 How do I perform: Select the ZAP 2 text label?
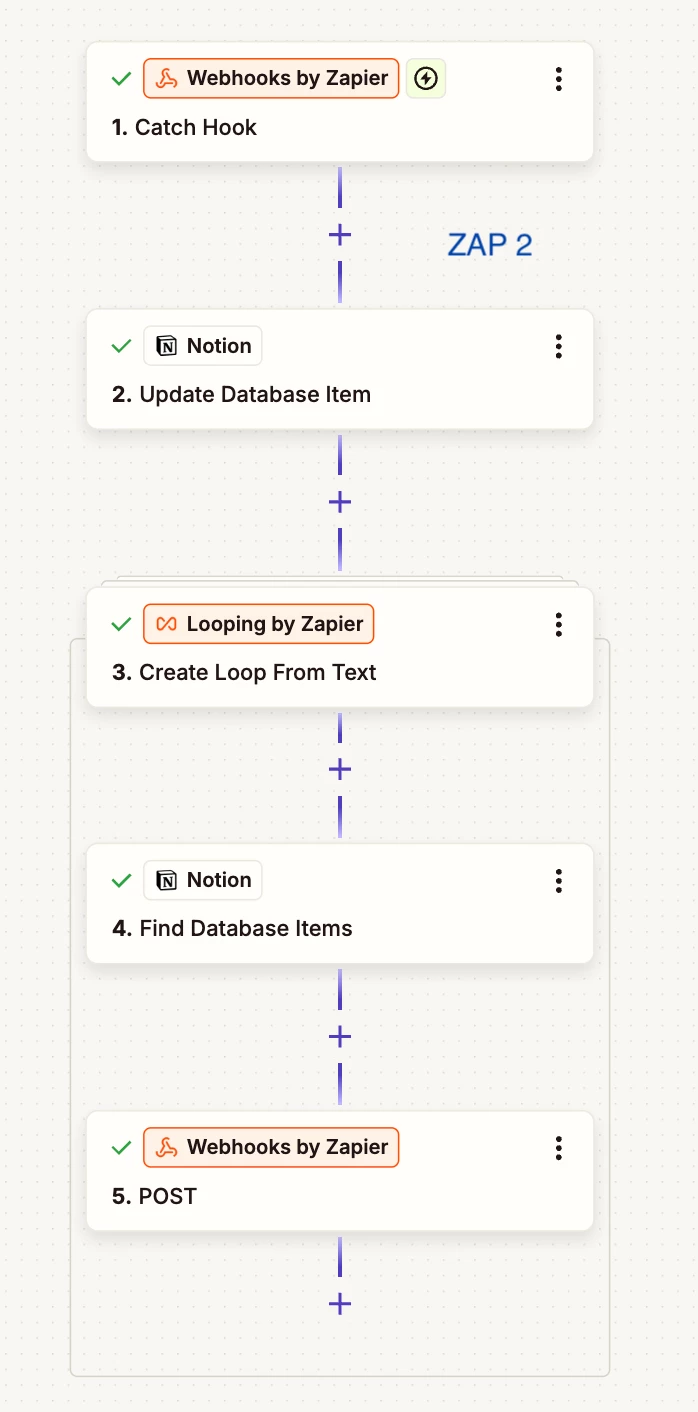tap(490, 245)
